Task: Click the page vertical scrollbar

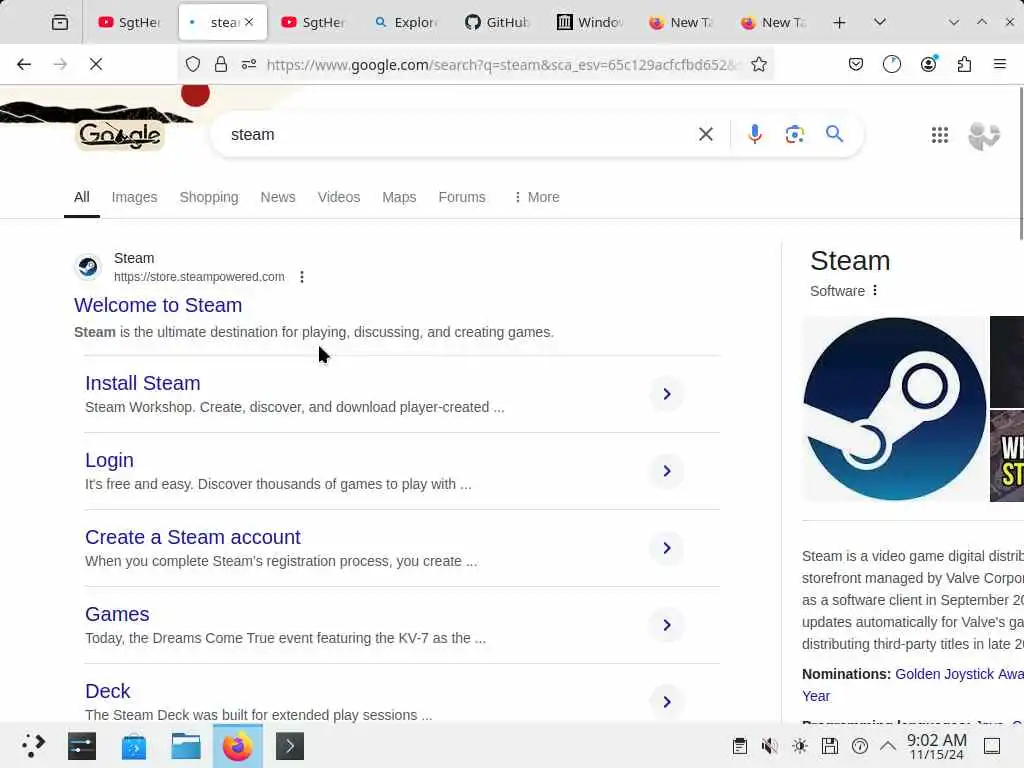Action: tap(1020, 163)
